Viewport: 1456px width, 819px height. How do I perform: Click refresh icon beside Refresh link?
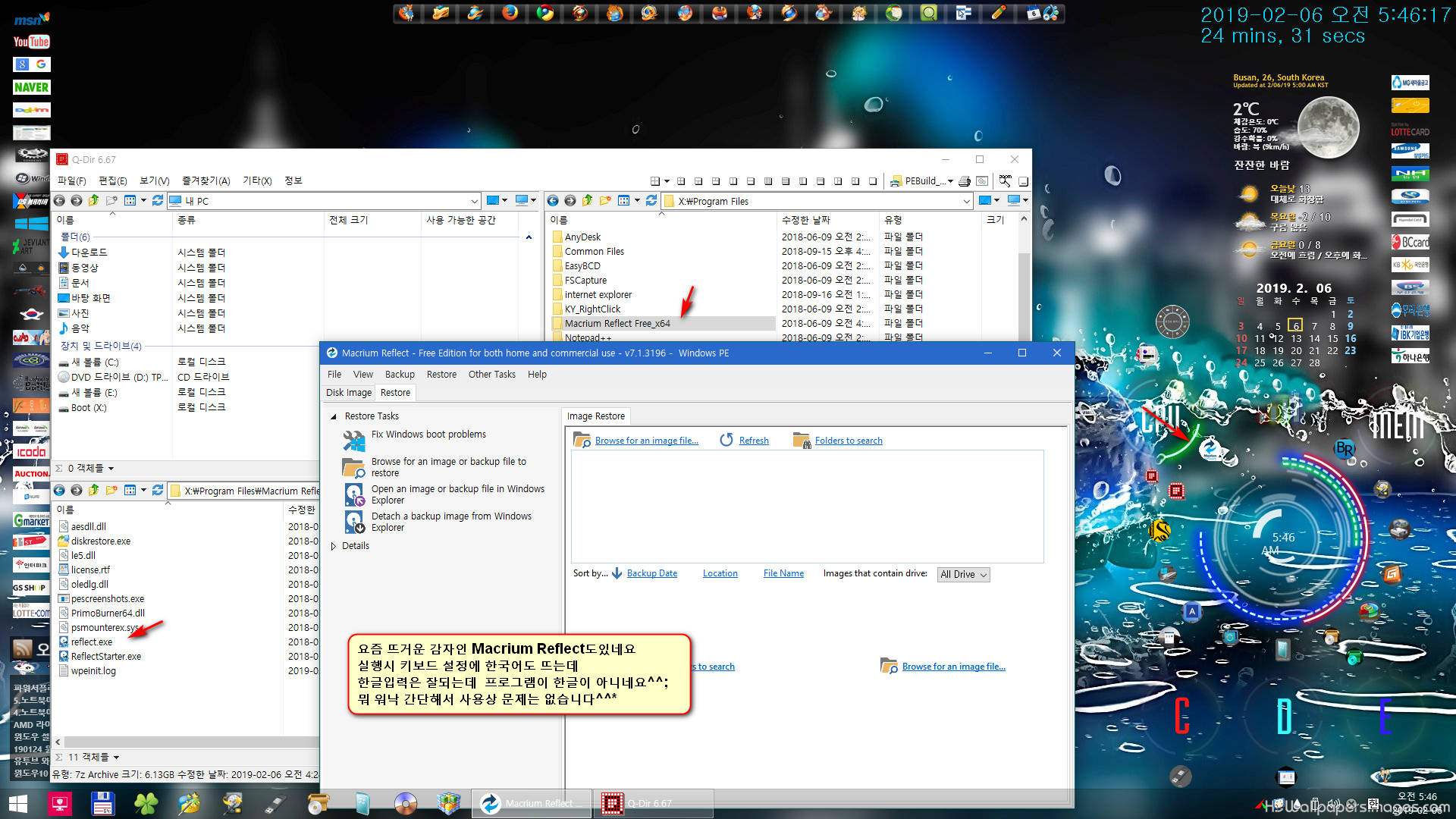pos(726,440)
